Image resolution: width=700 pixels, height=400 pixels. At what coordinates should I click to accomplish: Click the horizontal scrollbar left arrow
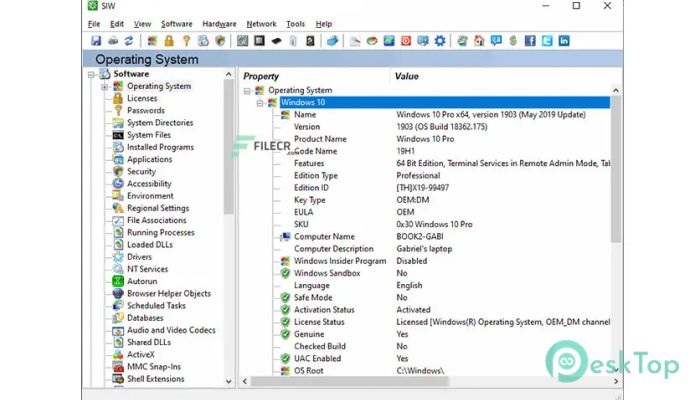(x=245, y=381)
